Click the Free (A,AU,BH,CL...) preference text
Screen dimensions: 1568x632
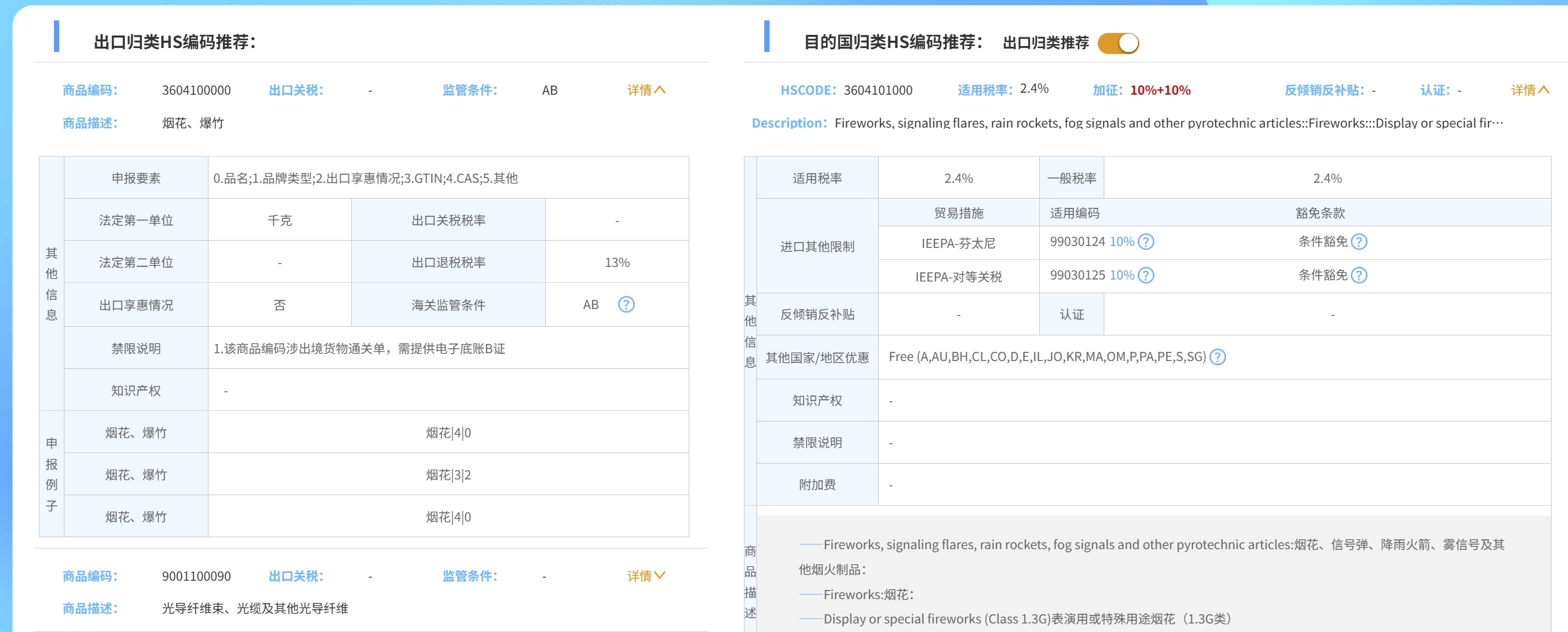(x=1047, y=356)
